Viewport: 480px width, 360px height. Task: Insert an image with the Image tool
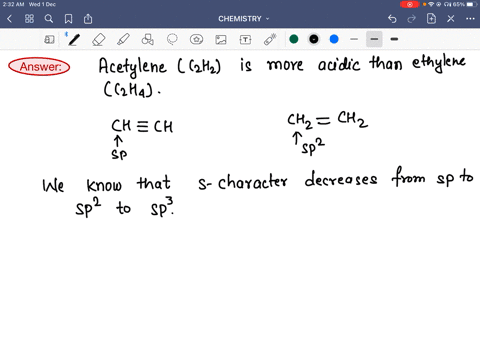coord(221,40)
